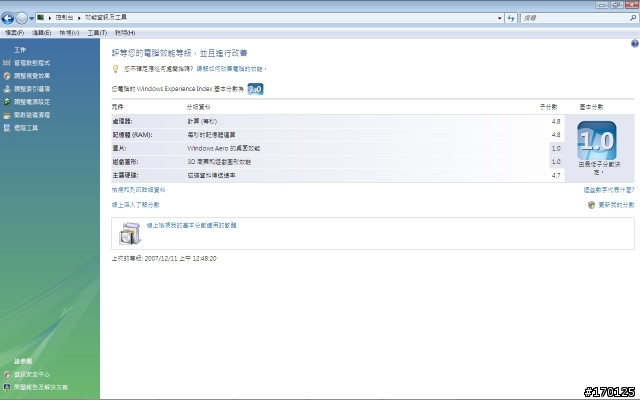Expand the breadcrumb arrow after 控制台

pyautogui.click(x=79, y=18)
